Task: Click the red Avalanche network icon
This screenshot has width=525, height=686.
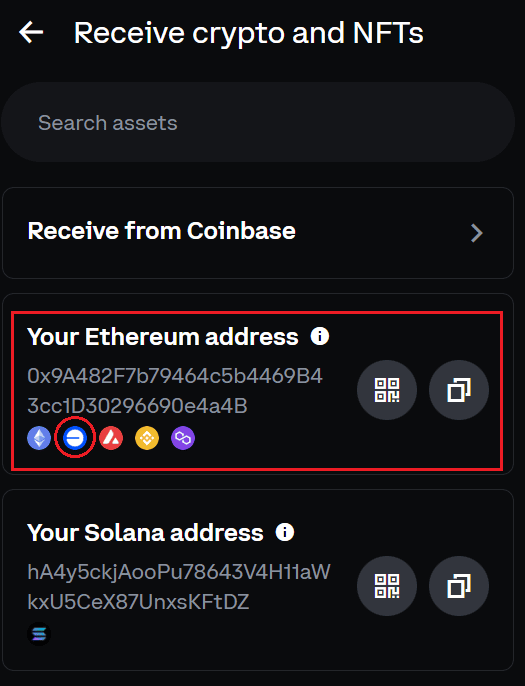Action: [x=111, y=438]
